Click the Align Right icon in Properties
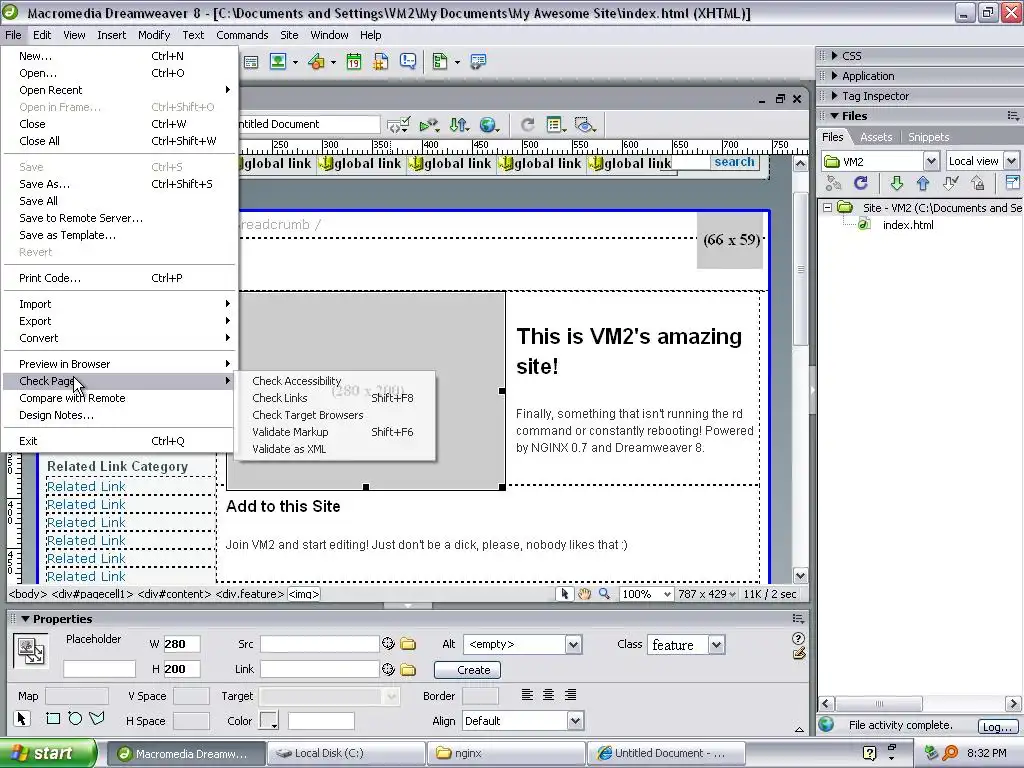 click(570, 695)
